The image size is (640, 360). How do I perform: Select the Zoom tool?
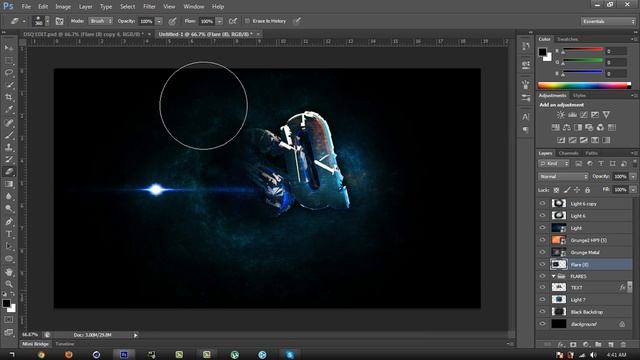click(9, 284)
